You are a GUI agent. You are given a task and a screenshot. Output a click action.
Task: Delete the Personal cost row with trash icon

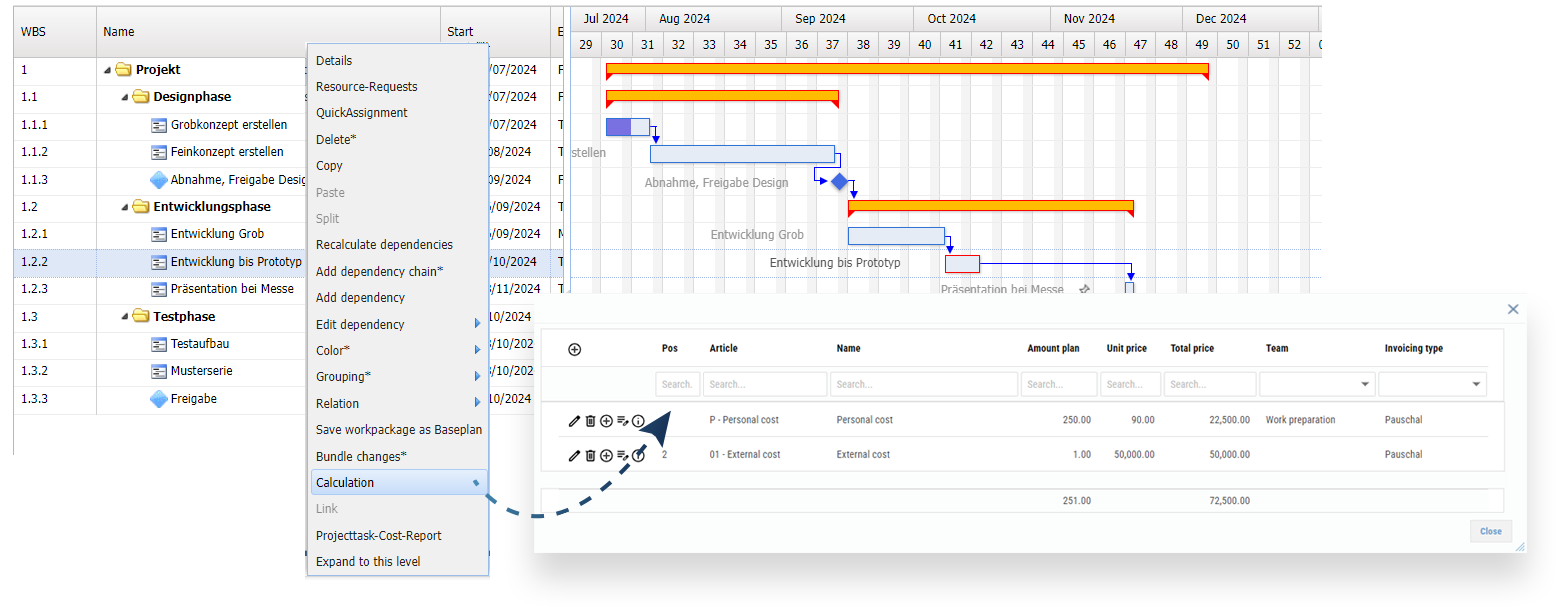tap(590, 421)
